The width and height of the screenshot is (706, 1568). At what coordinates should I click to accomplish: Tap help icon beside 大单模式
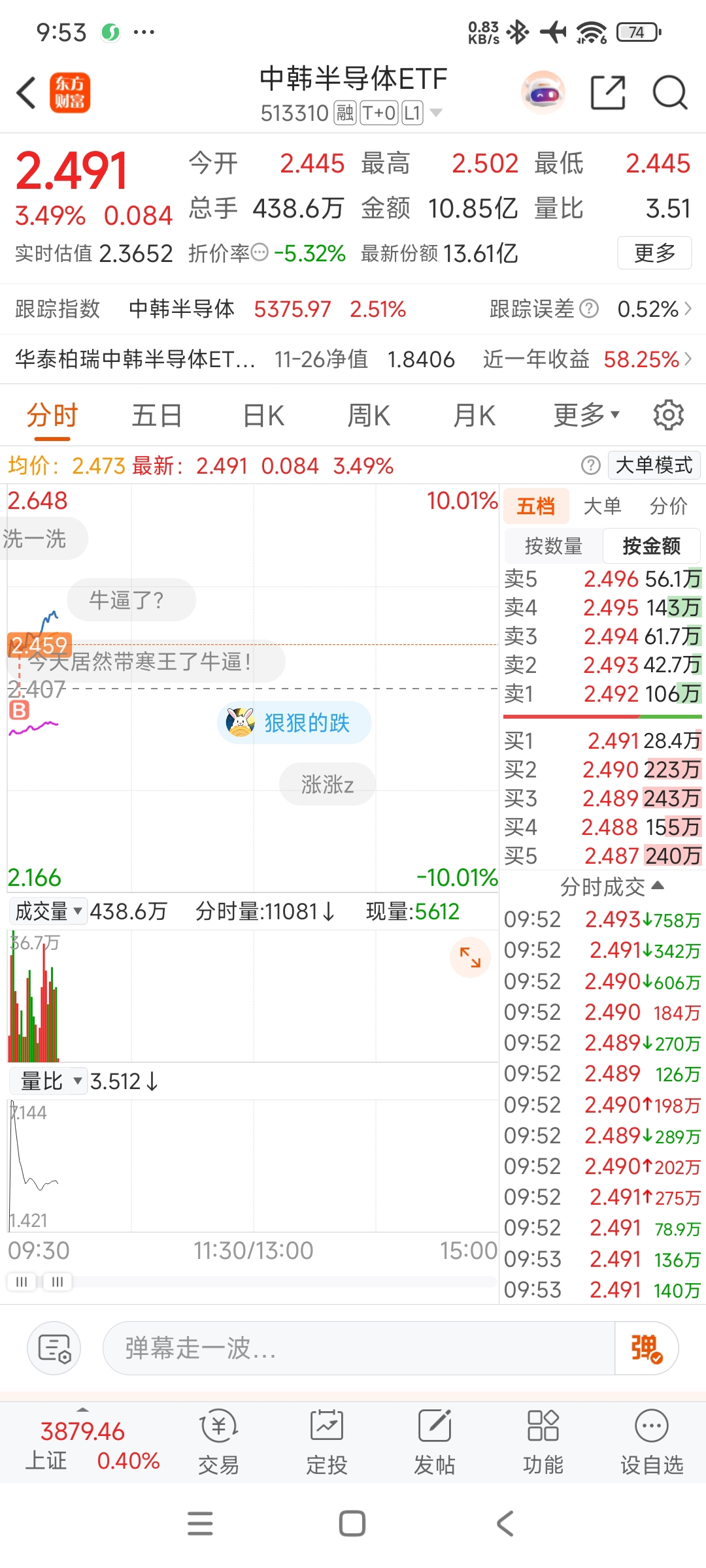591,465
